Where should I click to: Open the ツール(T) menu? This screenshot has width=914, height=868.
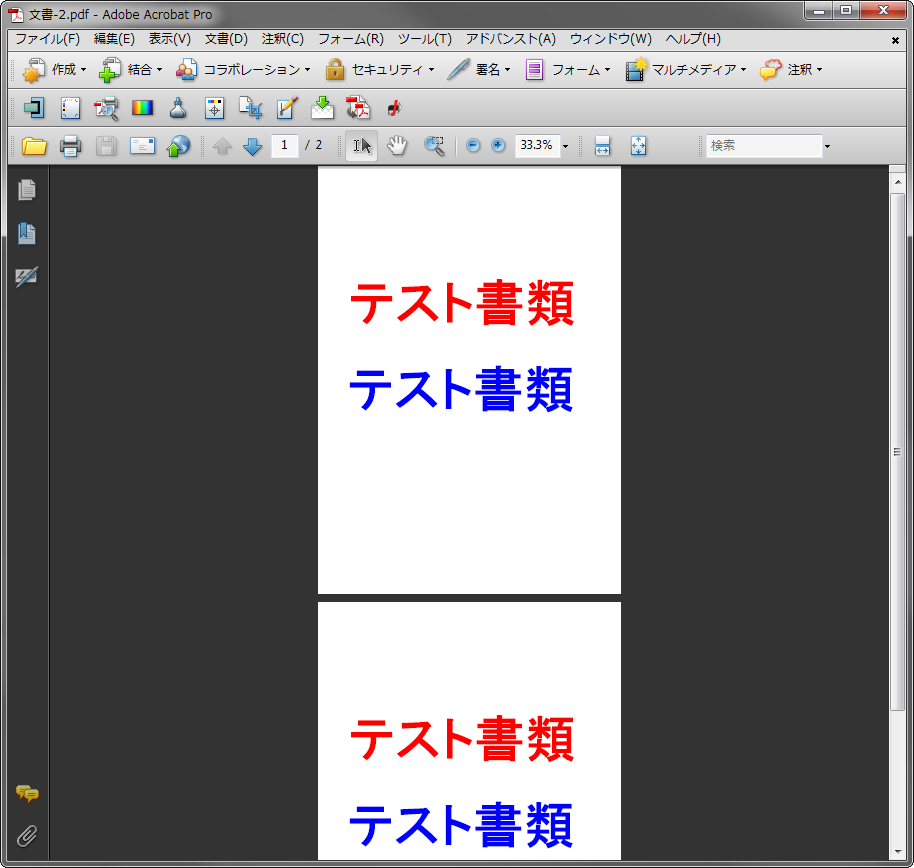point(425,39)
